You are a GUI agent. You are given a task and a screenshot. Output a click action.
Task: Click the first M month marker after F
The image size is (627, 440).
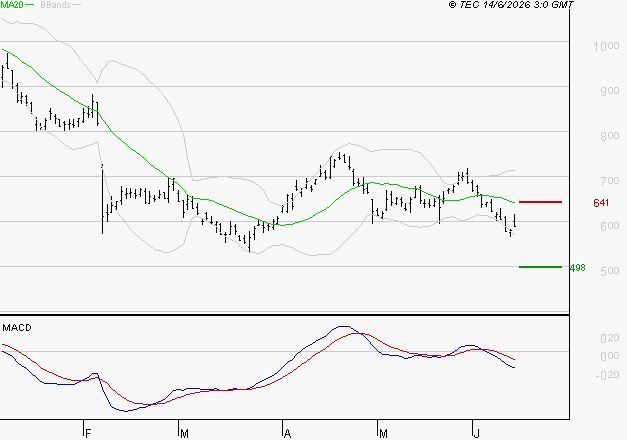point(184,434)
